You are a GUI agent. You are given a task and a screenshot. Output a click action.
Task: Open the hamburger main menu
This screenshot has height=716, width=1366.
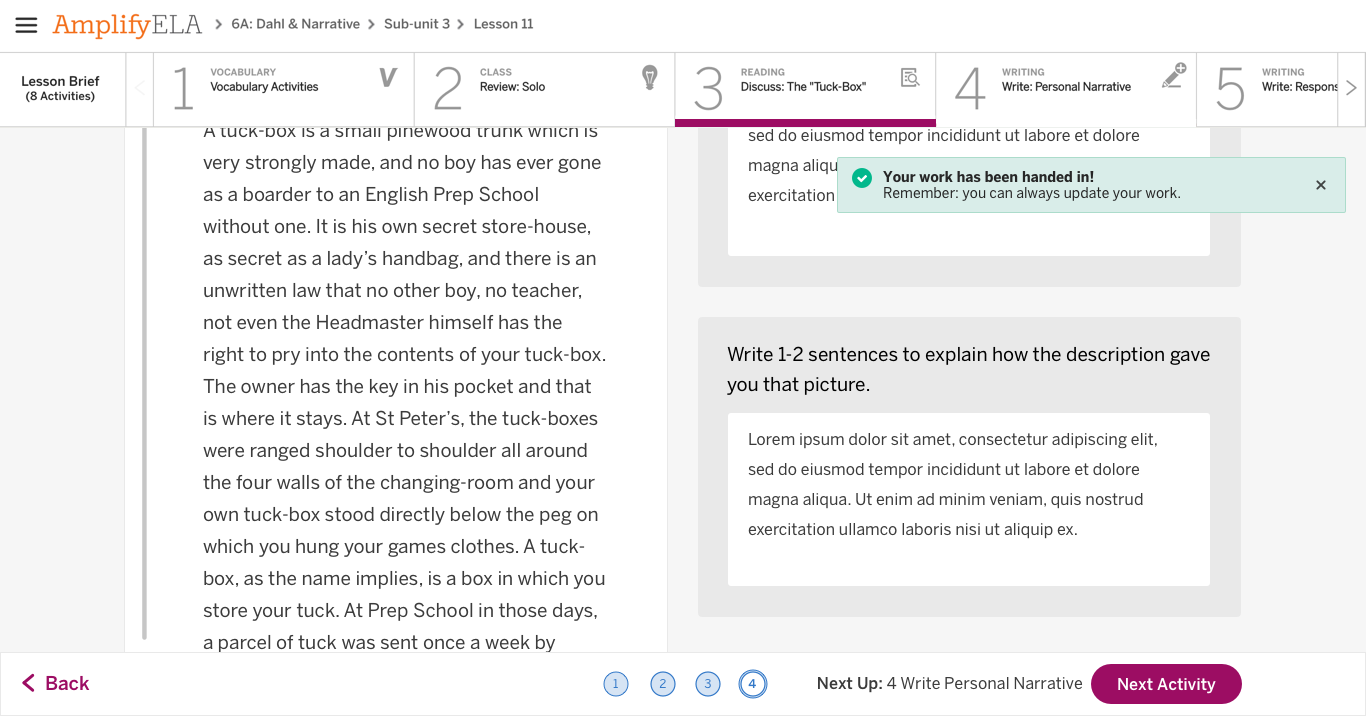(26, 25)
